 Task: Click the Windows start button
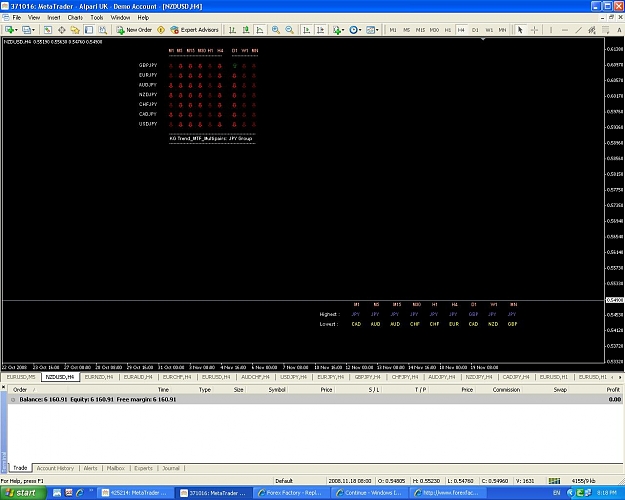tap(23, 493)
